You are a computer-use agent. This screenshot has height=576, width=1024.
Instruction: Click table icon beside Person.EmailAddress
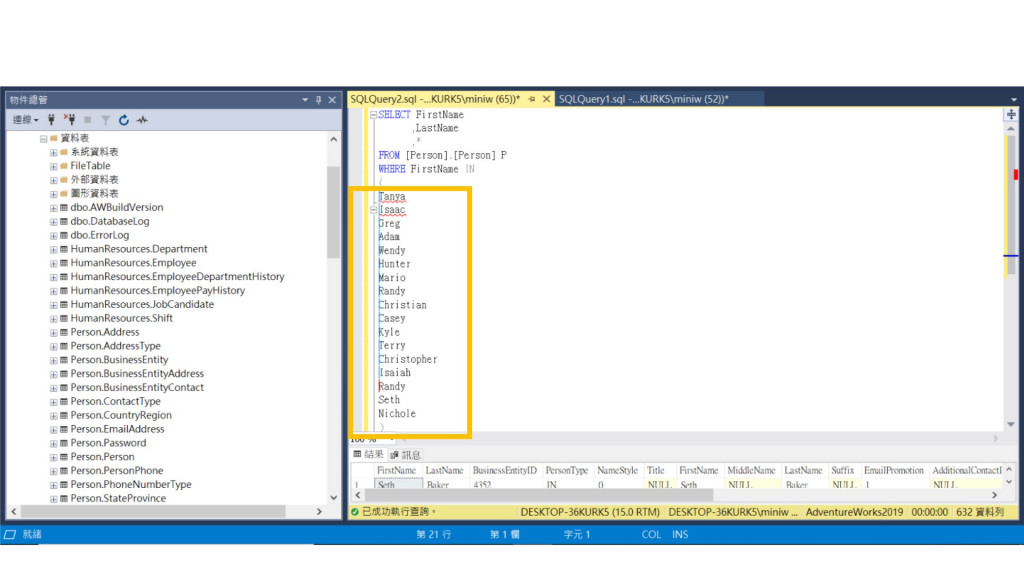pos(64,429)
